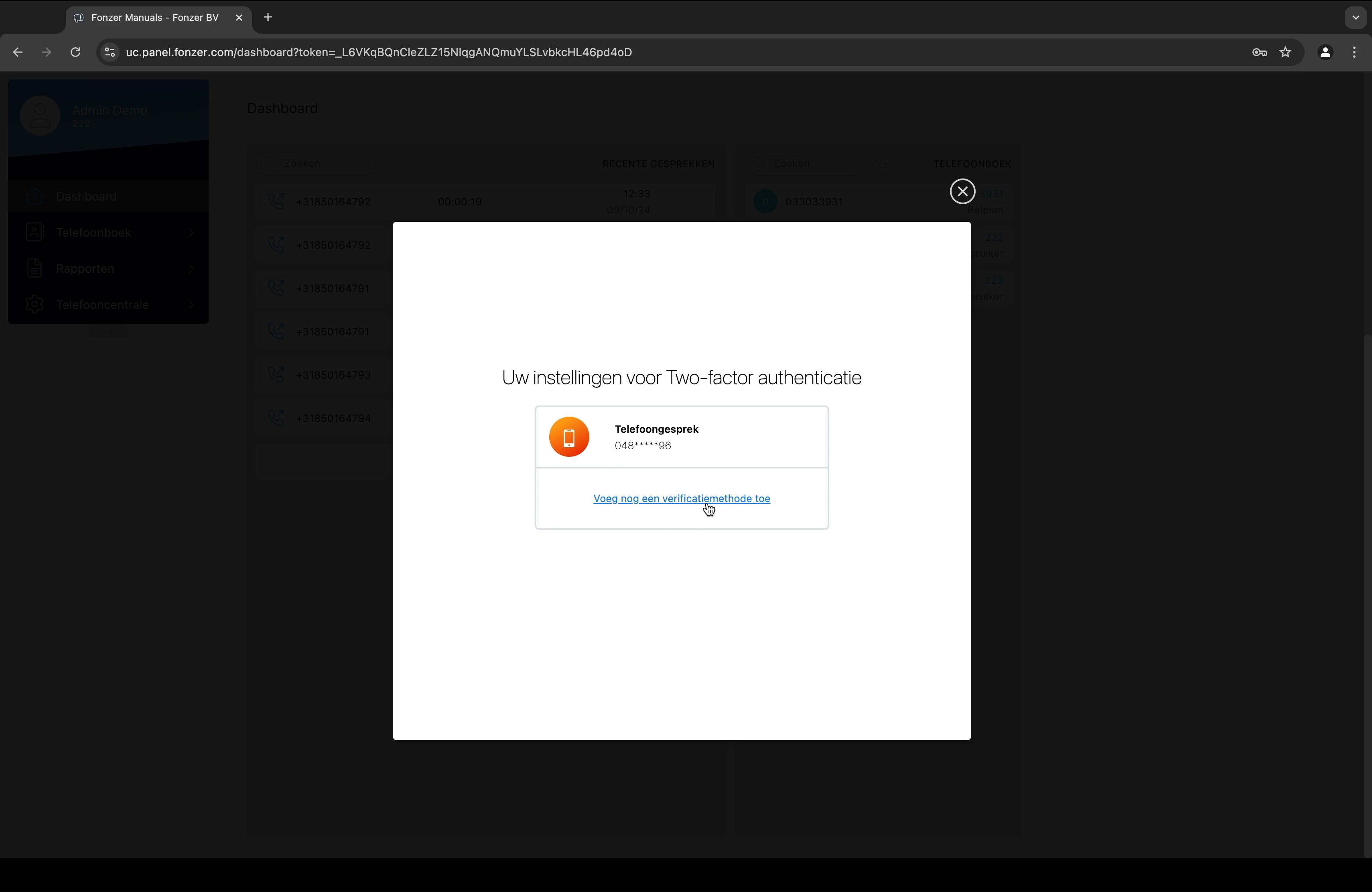Click call icon for 12:33 call
Image resolution: width=1372 pixels, height=892 pixels.
tap(276, 202)
